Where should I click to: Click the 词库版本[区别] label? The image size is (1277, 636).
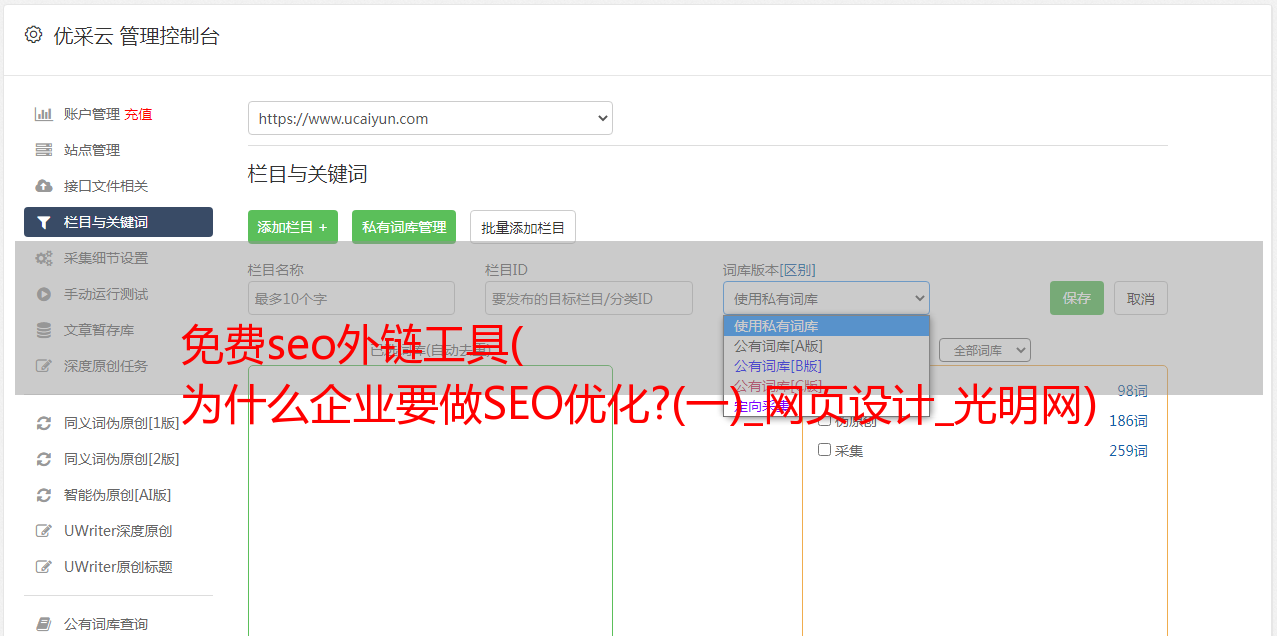coord(769,270)
